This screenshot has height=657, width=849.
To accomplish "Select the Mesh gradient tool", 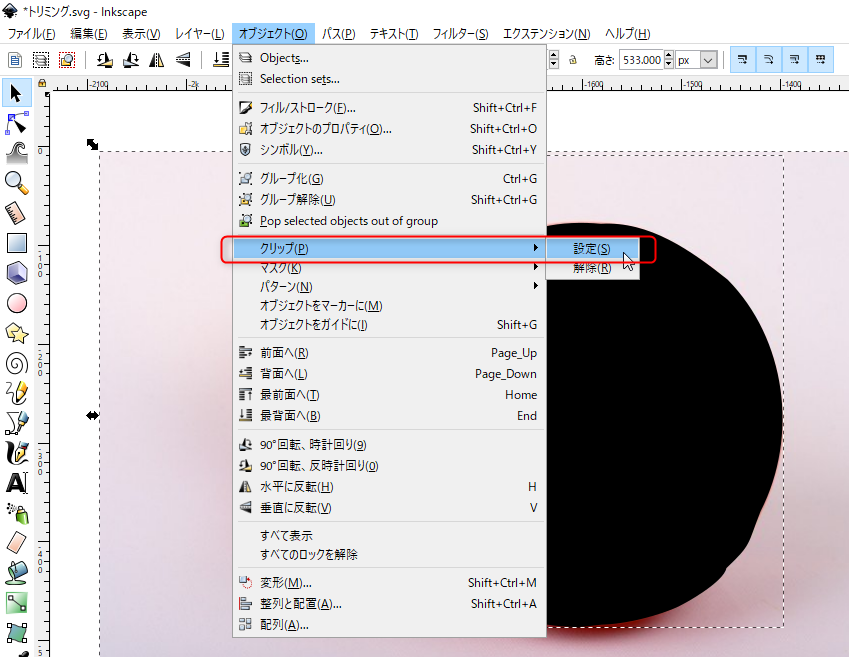I will pyautogui.click(x=17, y=632).
